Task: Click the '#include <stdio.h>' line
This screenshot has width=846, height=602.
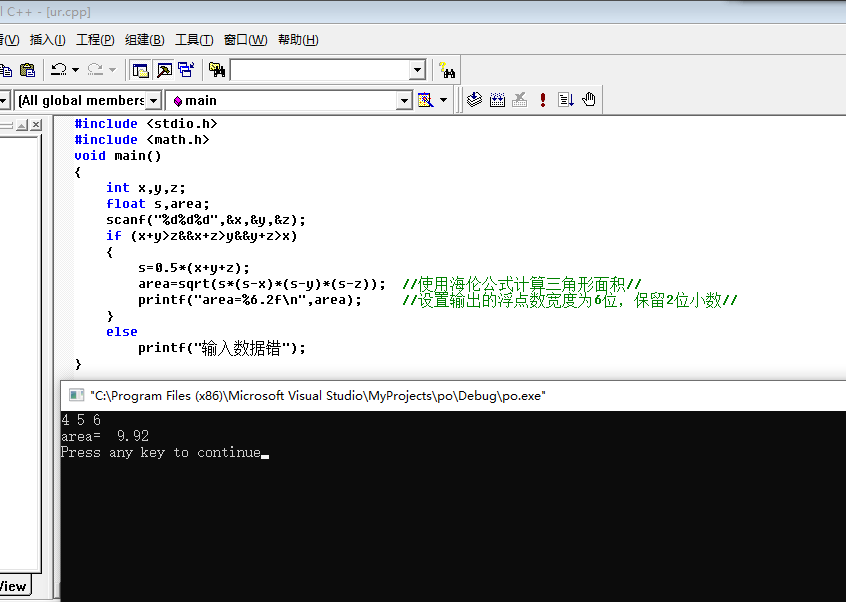Action: (x=146, y=124)
